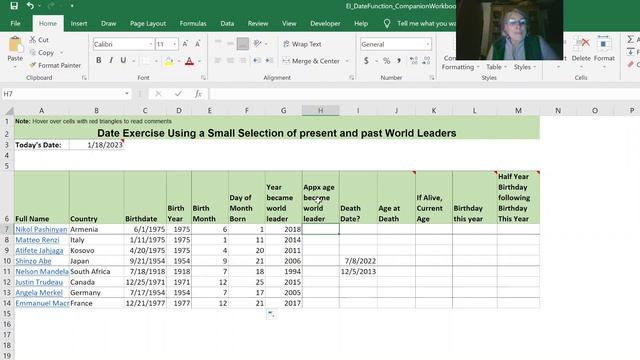
Task: Open fill color dropdown arrow
Action: coord(179,61)
